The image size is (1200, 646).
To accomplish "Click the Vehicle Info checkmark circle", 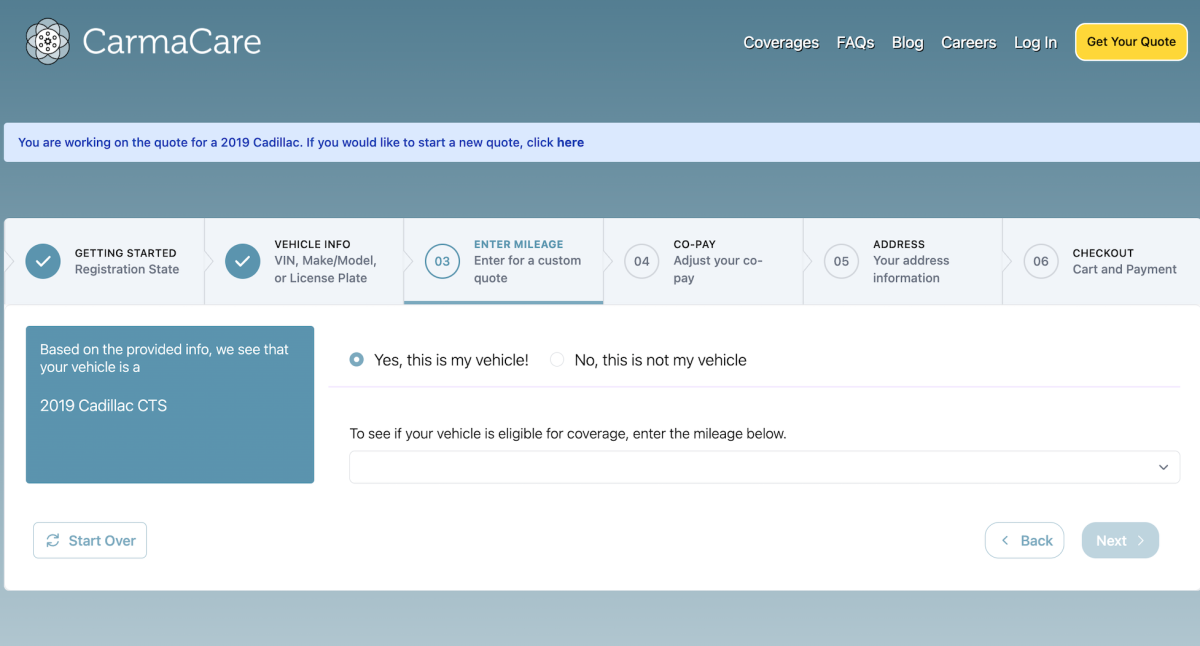I will [x=243, y=261].
